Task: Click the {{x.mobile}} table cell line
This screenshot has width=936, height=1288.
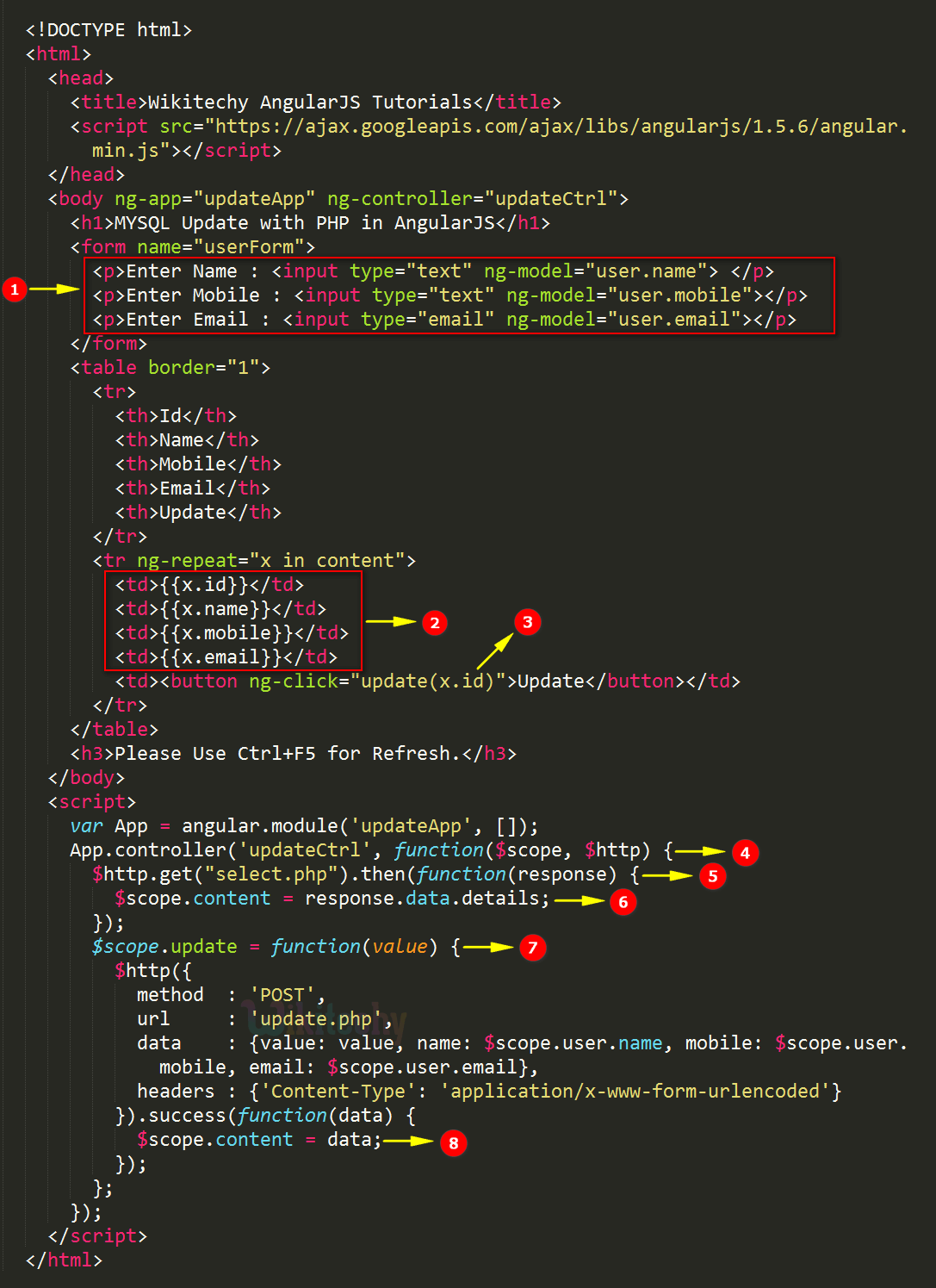Action: pos(232,633)
